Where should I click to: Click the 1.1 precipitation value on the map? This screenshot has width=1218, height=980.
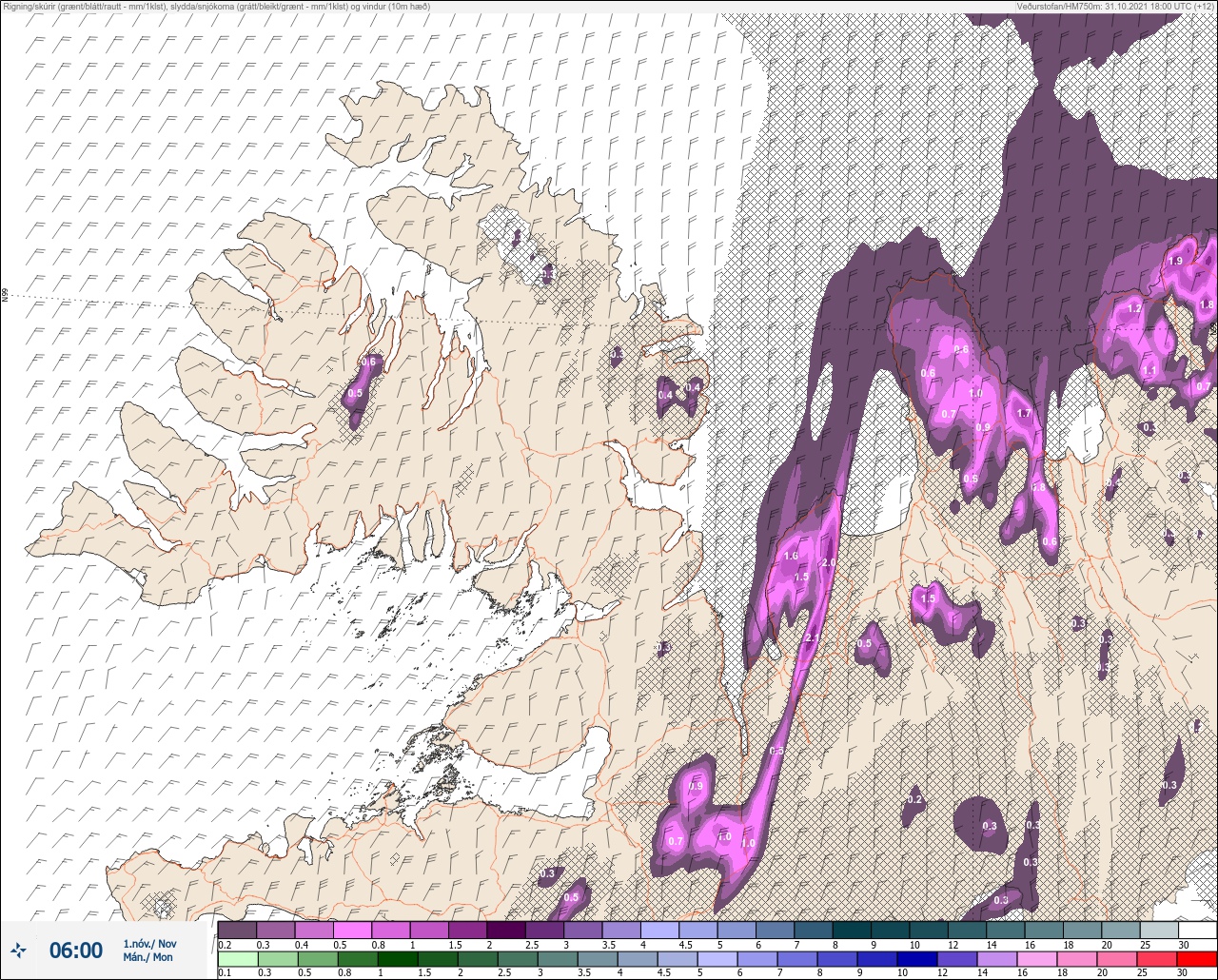pos(1149,371)
